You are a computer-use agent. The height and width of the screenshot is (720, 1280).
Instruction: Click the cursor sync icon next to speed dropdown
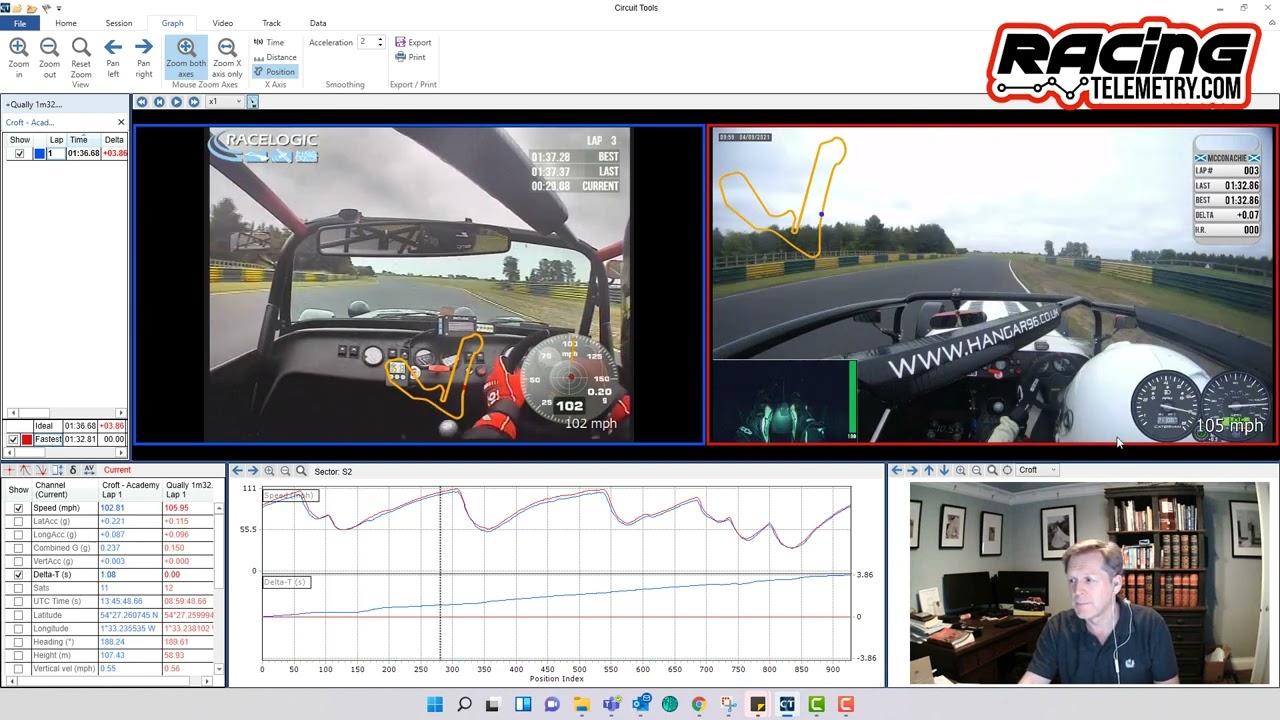253,102
